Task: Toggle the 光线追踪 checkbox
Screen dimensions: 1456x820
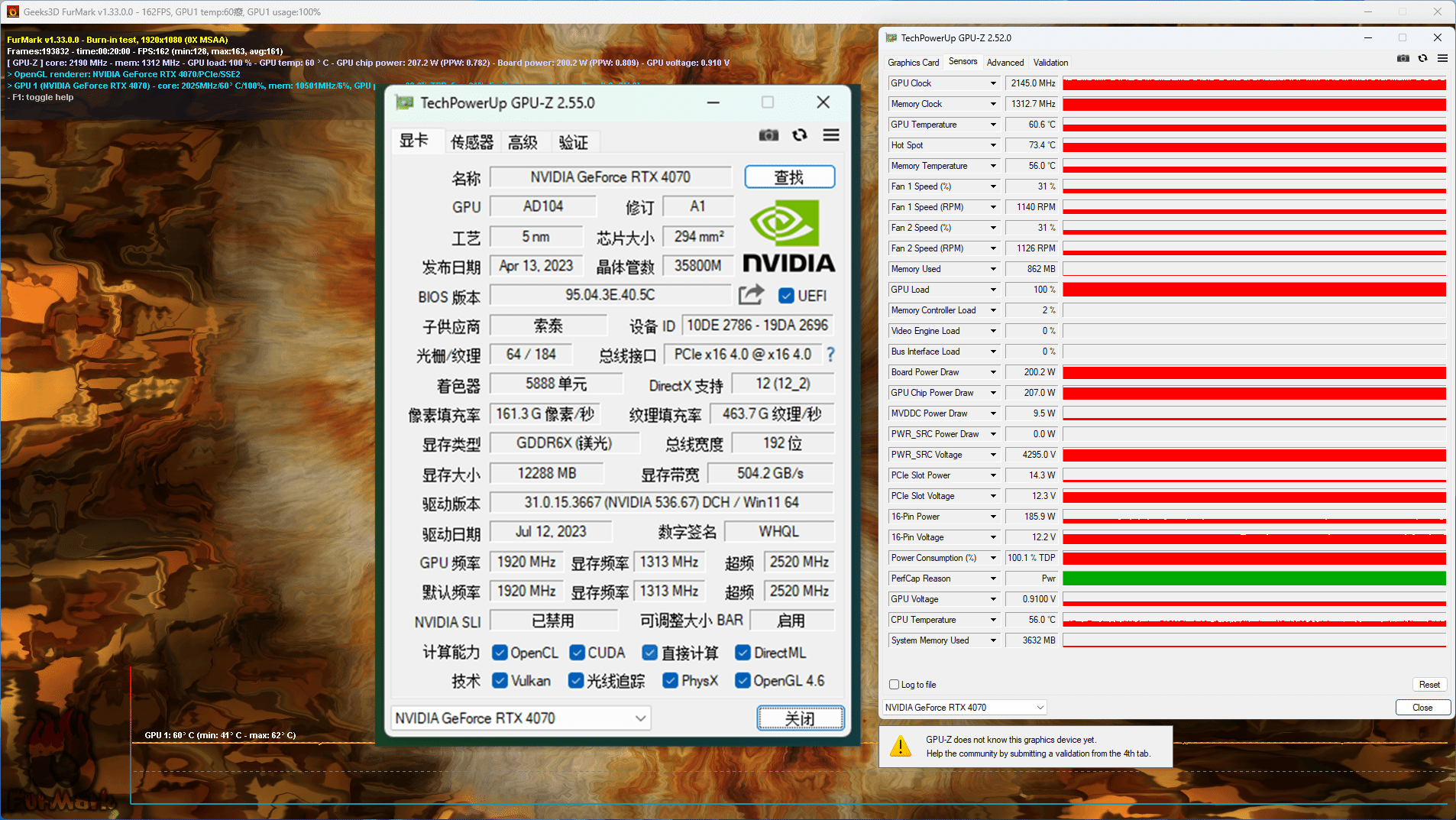Action: pos(576,680)
